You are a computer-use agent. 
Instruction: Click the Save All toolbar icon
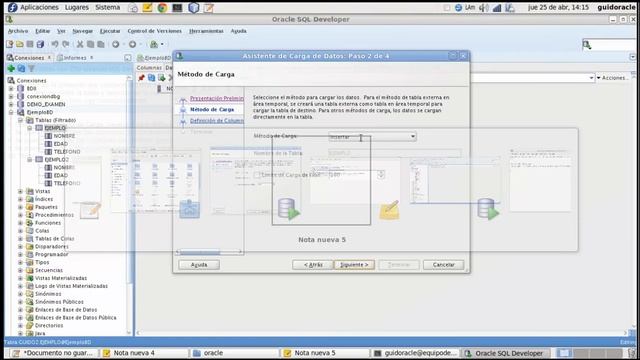click(x=40, y=44)
